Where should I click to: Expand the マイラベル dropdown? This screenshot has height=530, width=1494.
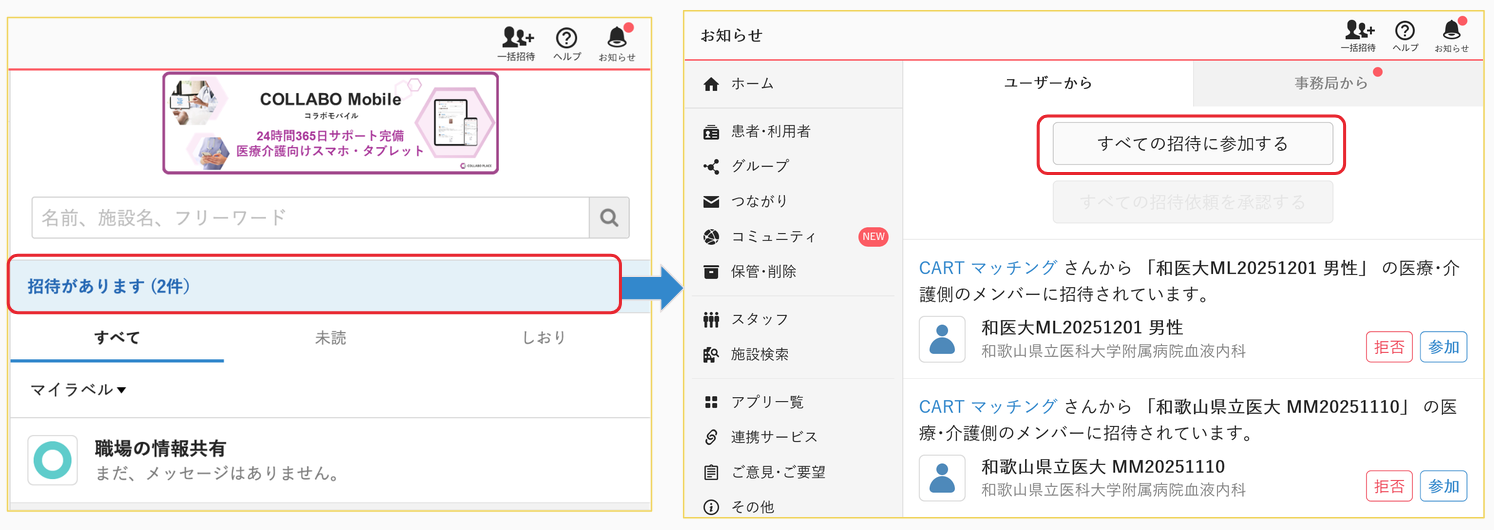pos(78,390)
